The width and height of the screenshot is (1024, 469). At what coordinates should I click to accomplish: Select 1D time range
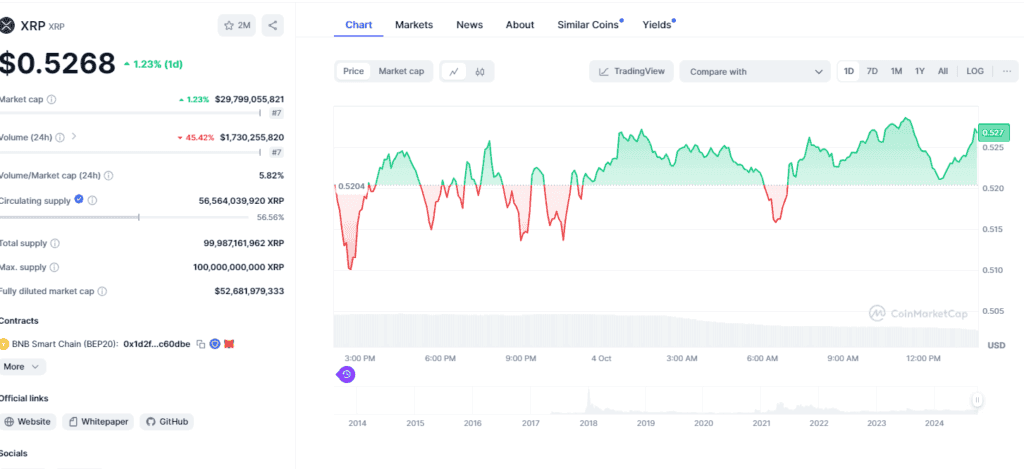click(849, 71)
